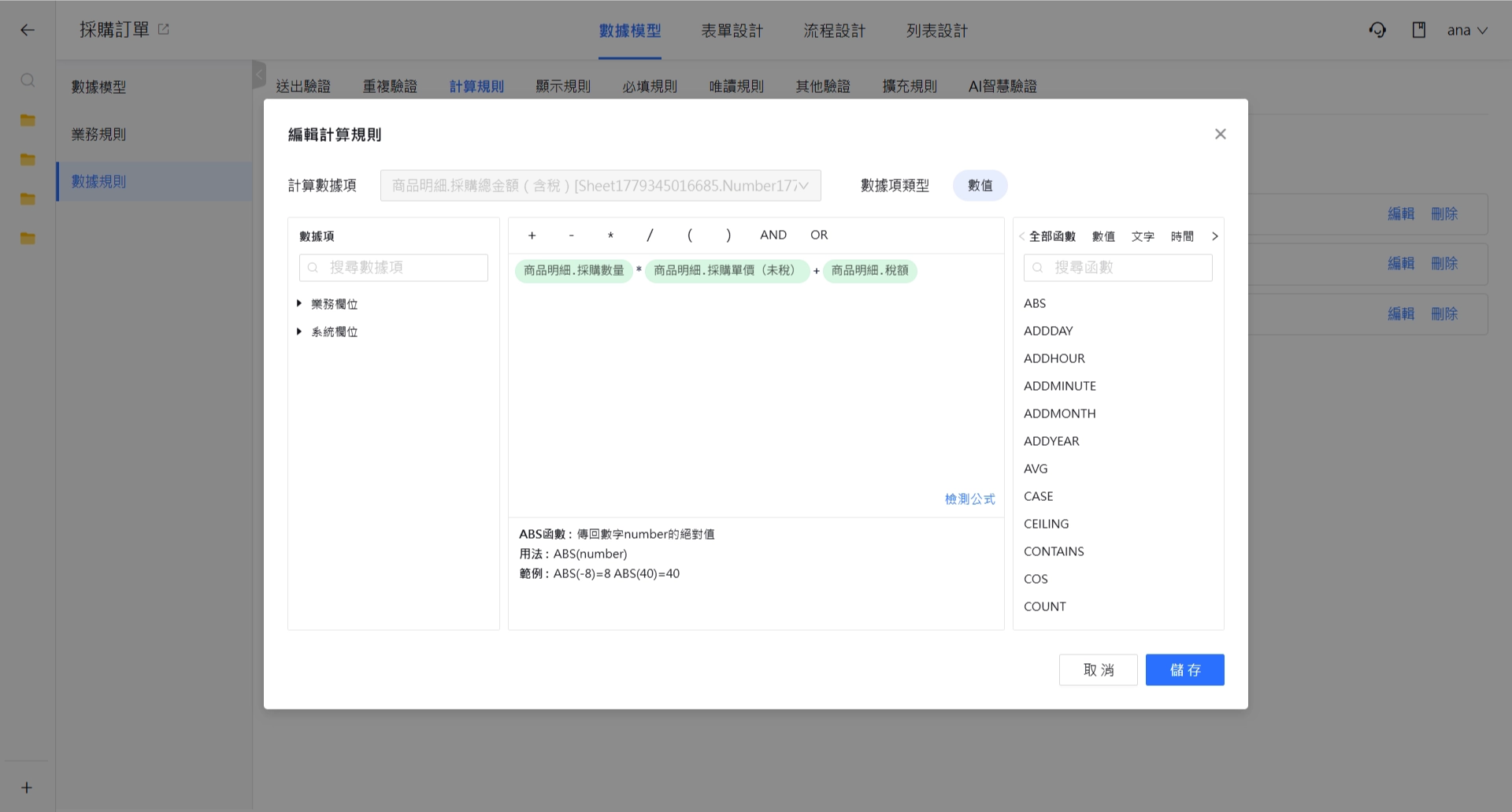Open the 顯示規則 rule tab

563,86
